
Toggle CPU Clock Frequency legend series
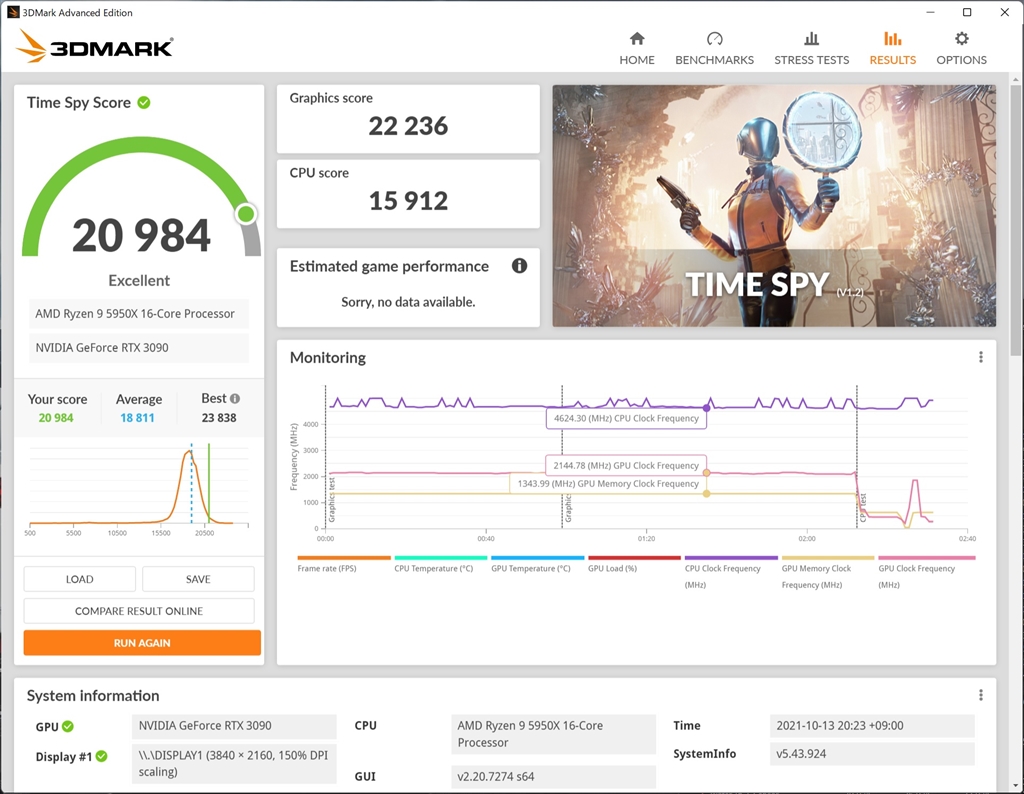coord(731,572)
